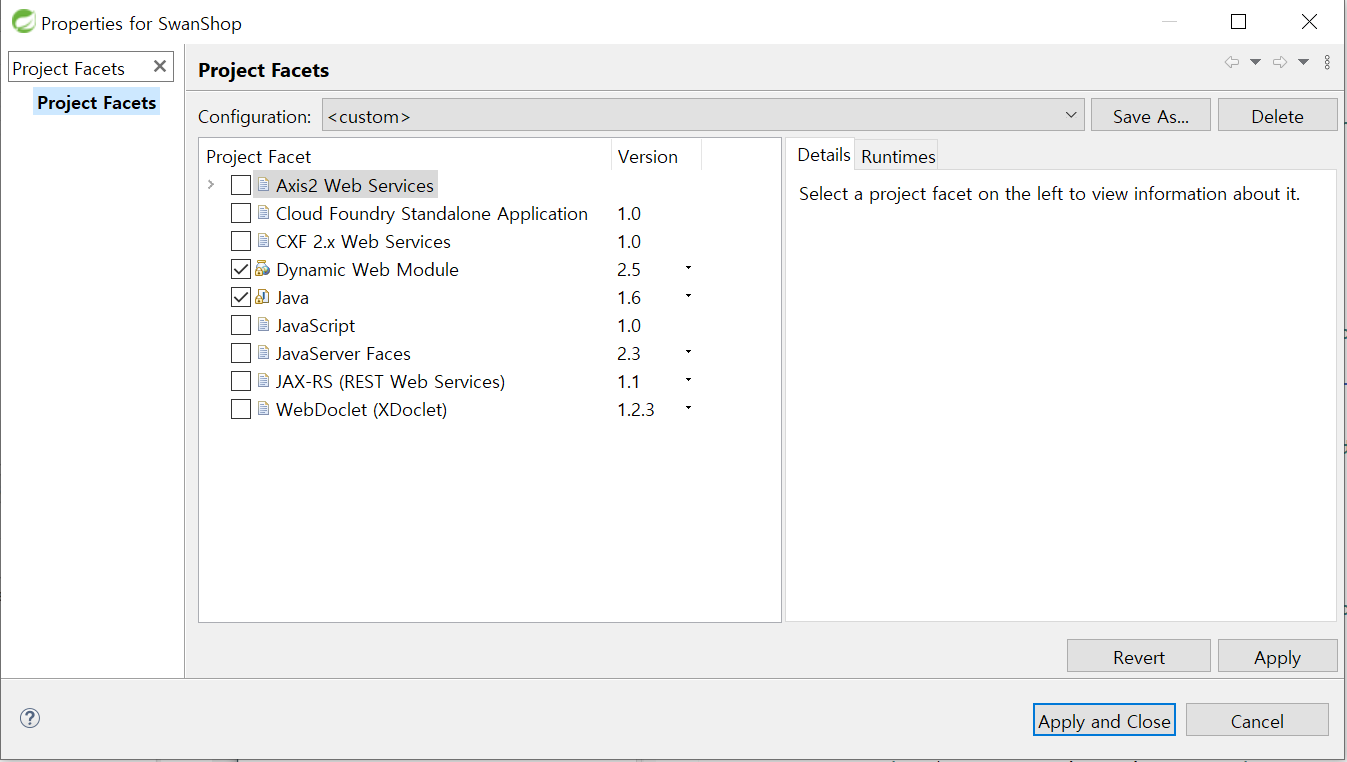Screen dimensions: 1347x762
Task: Open back history dropdown arrow
Action: (x=1256, y=62)
